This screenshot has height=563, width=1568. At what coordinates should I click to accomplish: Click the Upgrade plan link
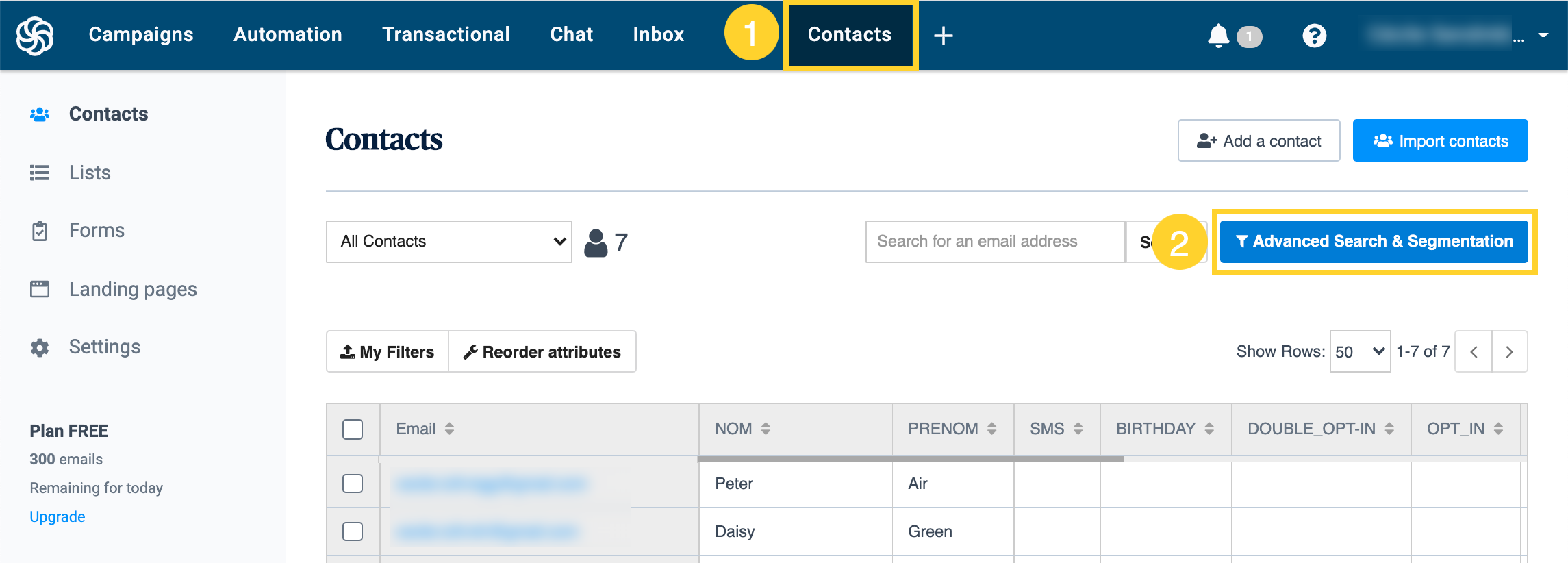coord(58,517)
